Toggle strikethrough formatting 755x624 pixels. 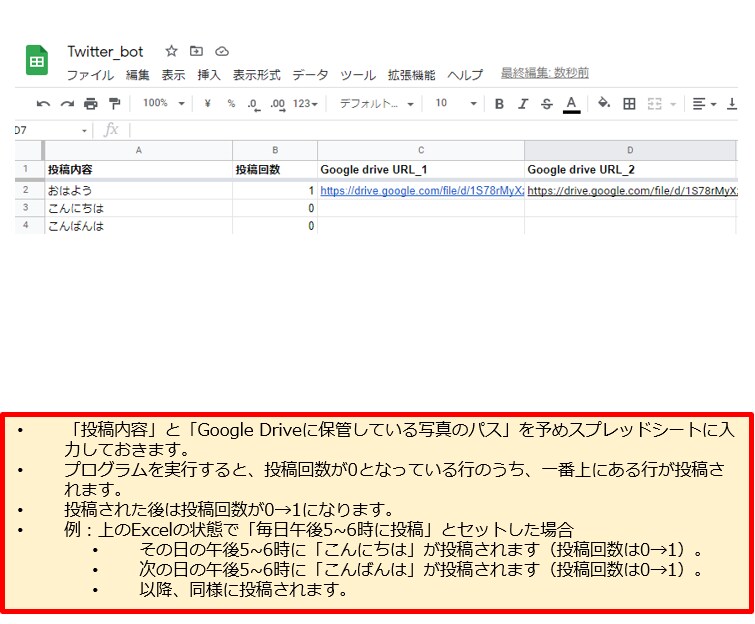[547, 104]
